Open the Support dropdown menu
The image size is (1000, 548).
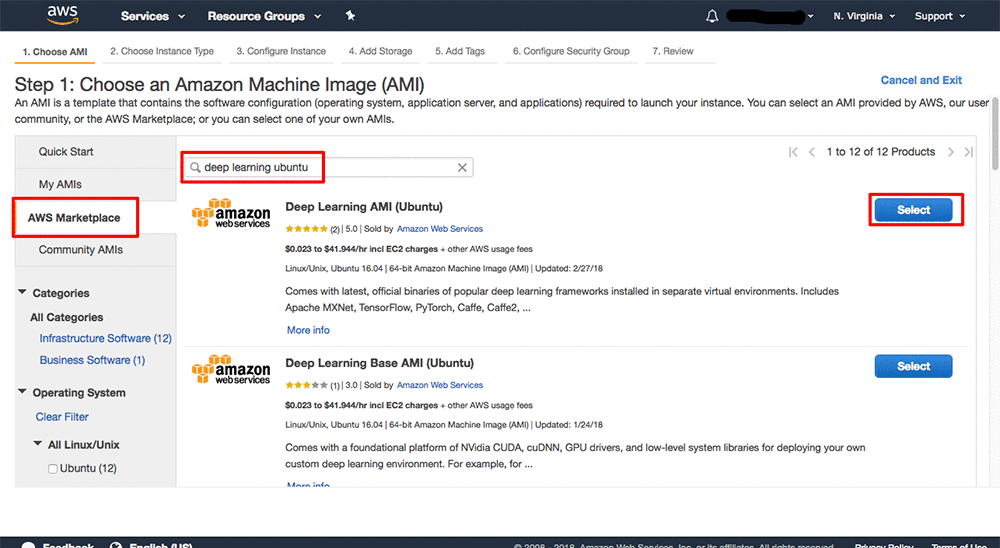click(x=940, y=16)
